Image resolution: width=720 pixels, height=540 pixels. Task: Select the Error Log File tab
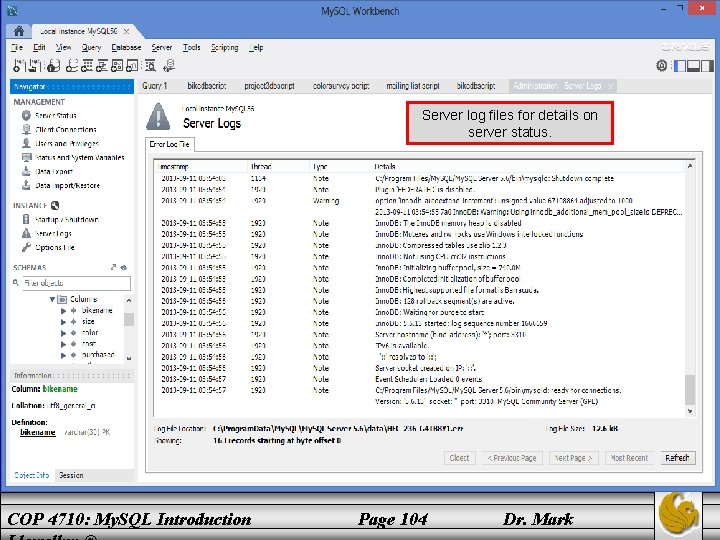click(169, 144)
